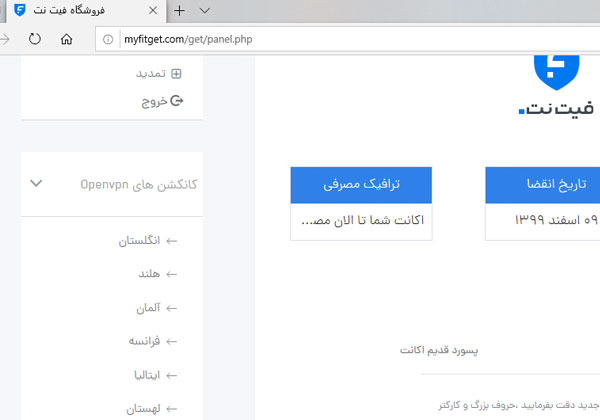Click the تمدید renew menu item
Screen dimensions: 600x420
click(x=158, y=73)
